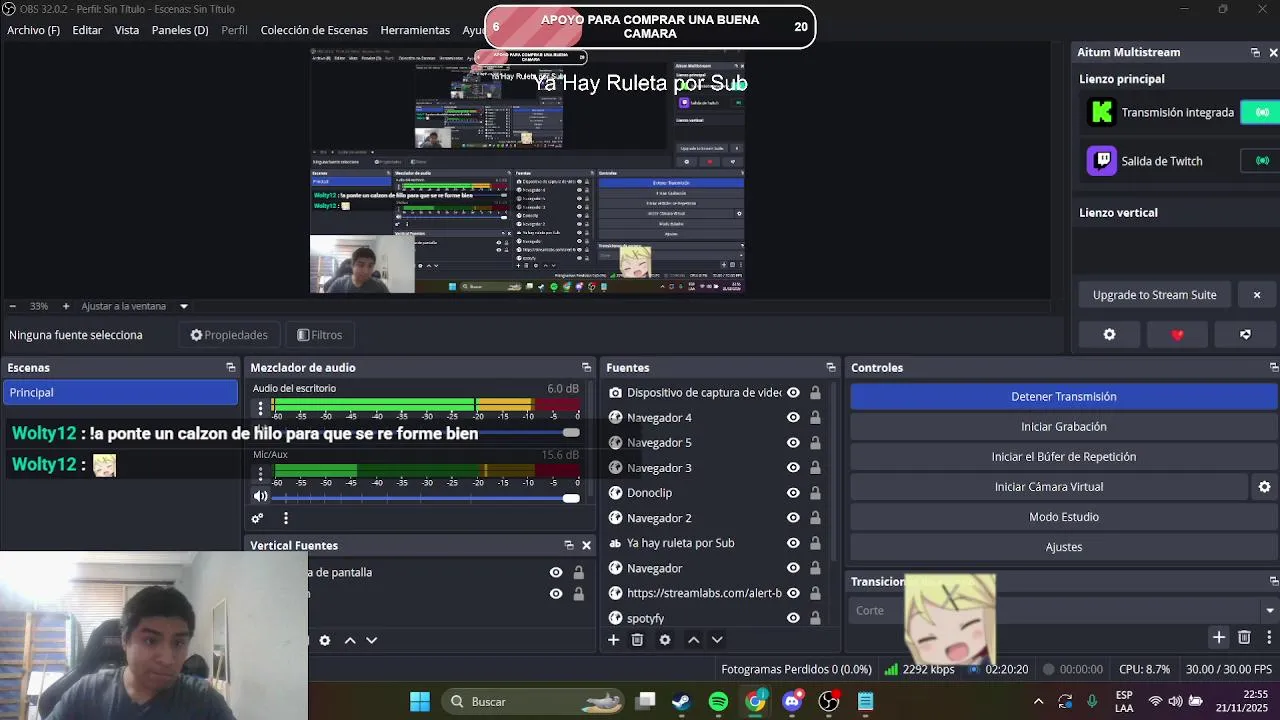The width and height of the screenshot is (1280, 720).
Task: Open Vista menu
Action: point(127,30)
